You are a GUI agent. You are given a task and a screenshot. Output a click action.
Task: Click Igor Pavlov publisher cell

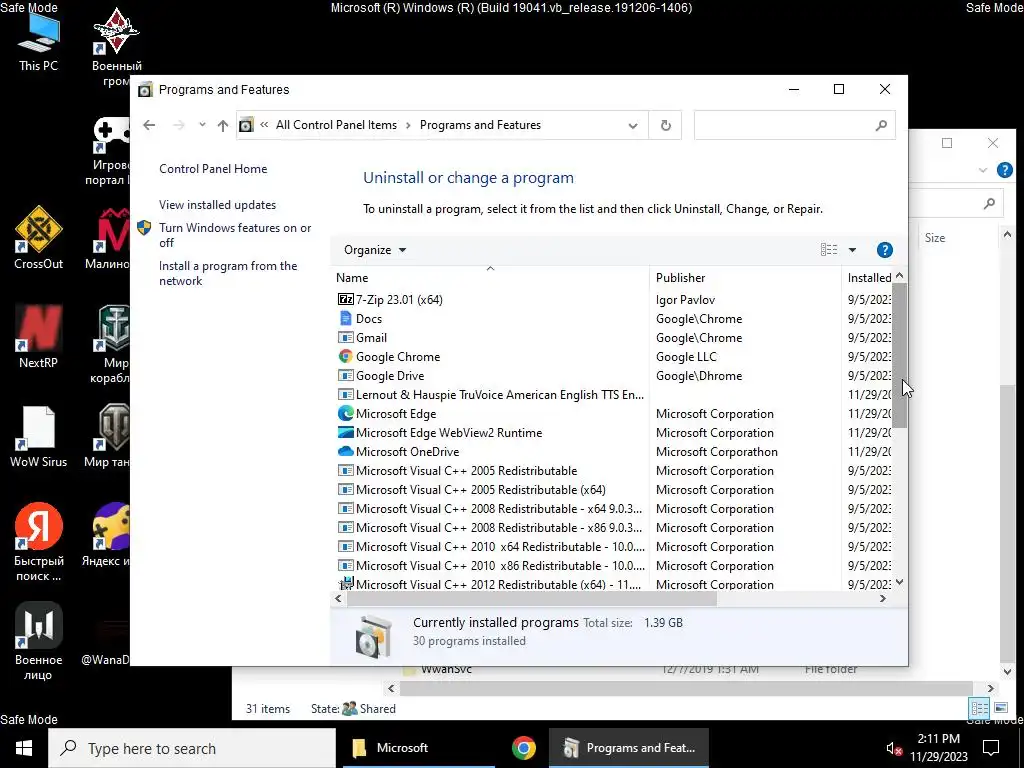point(685,299)
